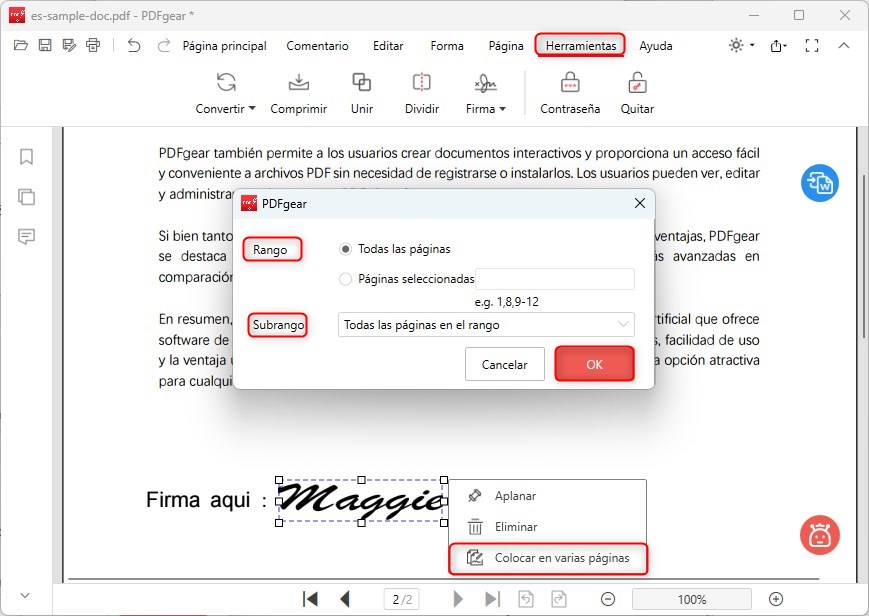Jump to the last page
This screenshot has width=869, height=616.
click(x=492, y=599)
